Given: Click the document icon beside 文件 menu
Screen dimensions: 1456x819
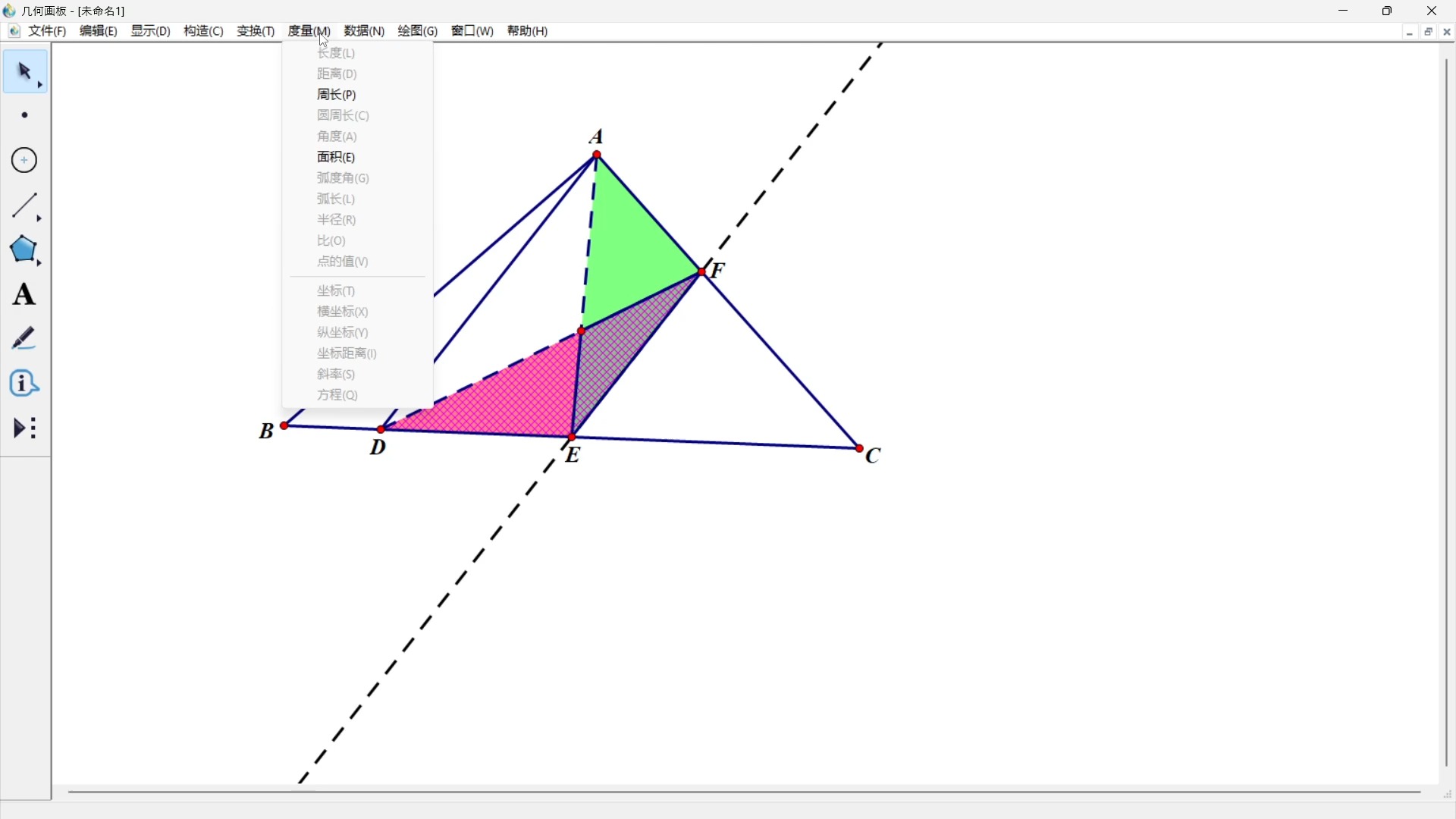Looking at the screenshot, I should (14, 31).
